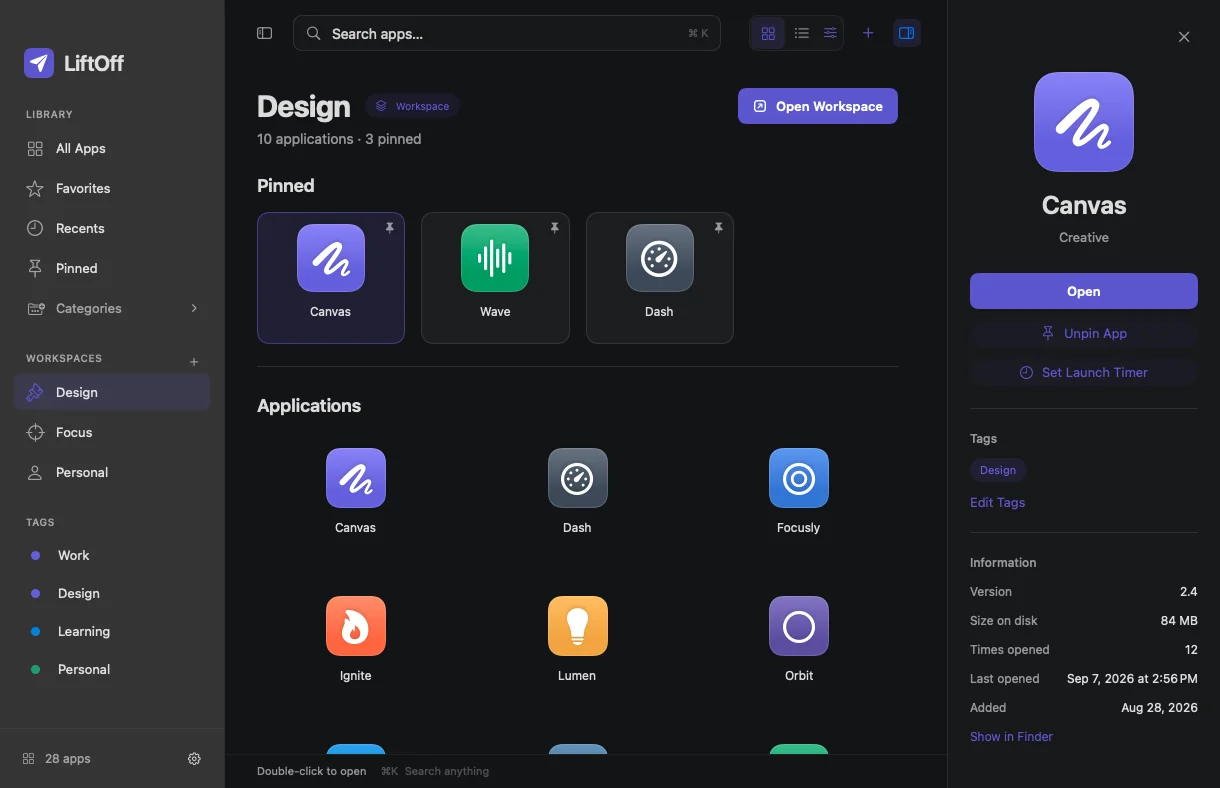Click the plus icon in toolbar
Viewport: 1220px width, 788px height.
click(868, 33)
